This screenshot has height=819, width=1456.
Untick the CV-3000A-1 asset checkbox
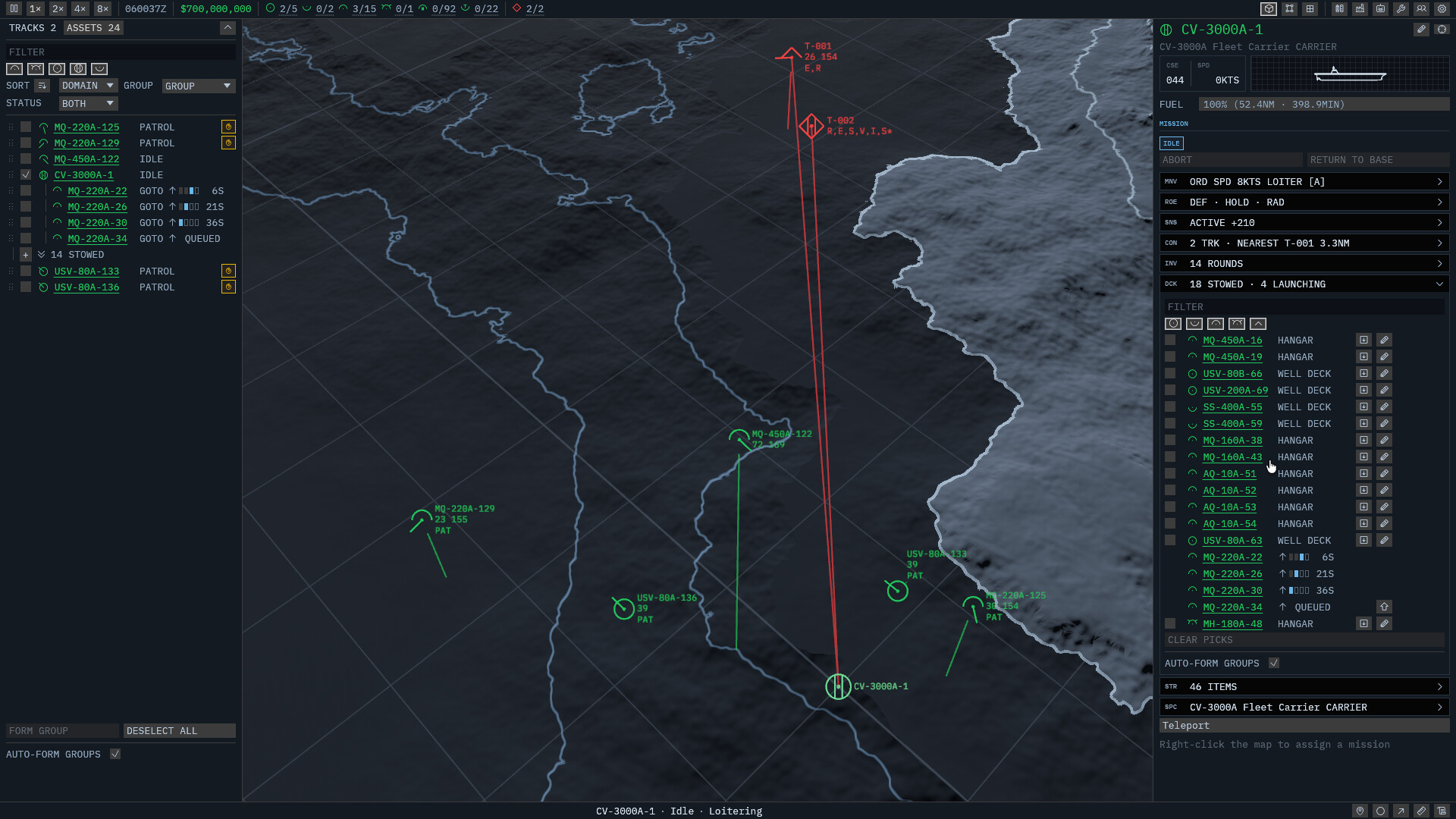[x=26, y=174]
